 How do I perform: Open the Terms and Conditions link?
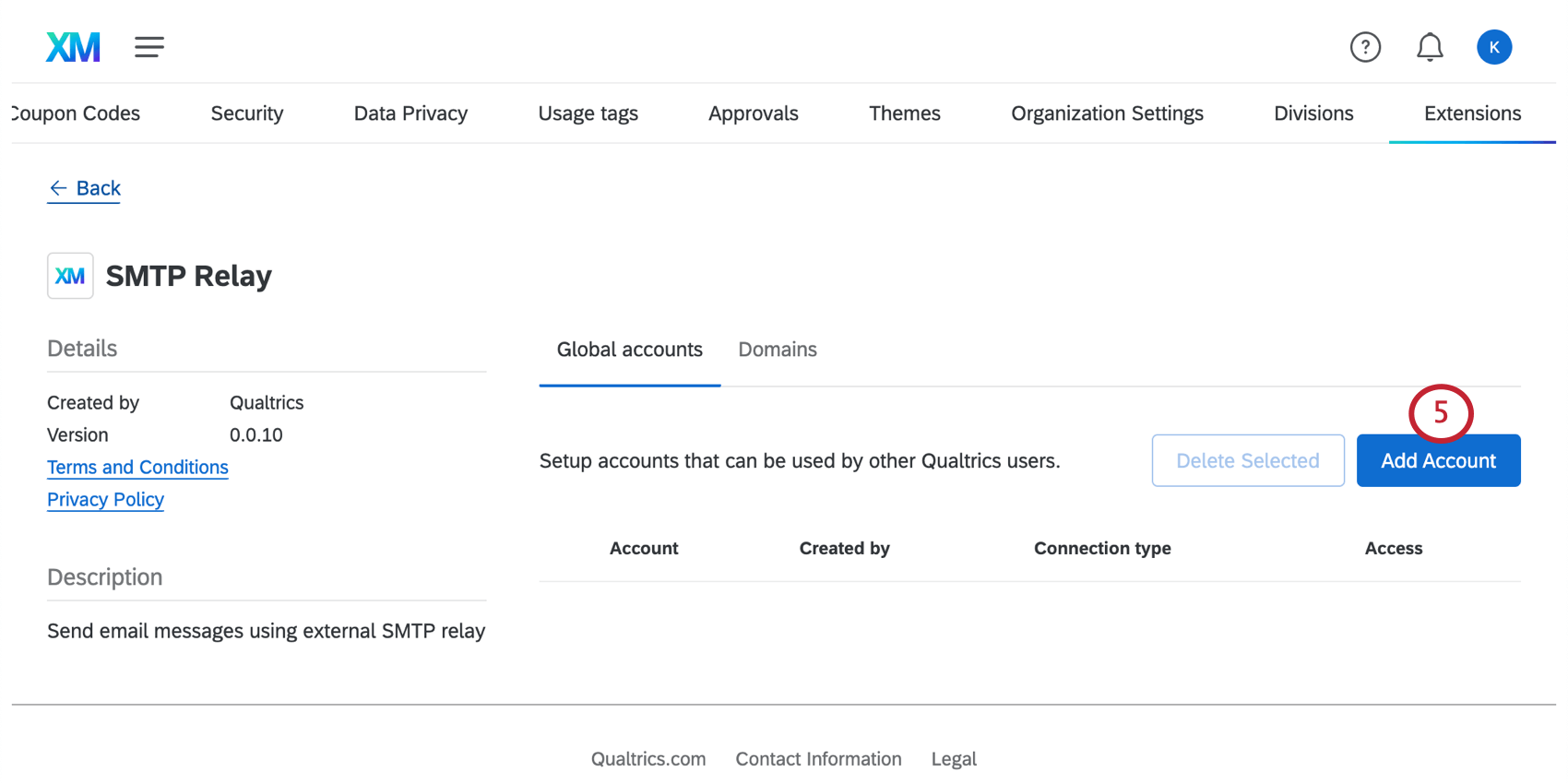(x=137, y=468)
